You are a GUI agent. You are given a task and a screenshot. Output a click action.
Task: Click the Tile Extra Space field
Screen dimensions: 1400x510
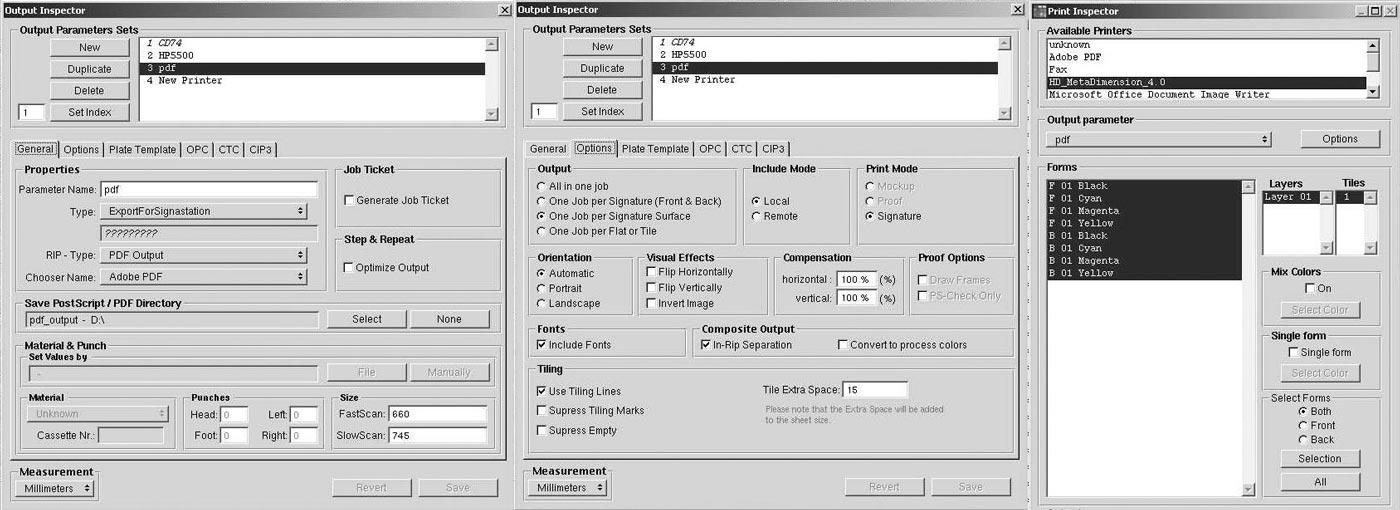(875, 389)
